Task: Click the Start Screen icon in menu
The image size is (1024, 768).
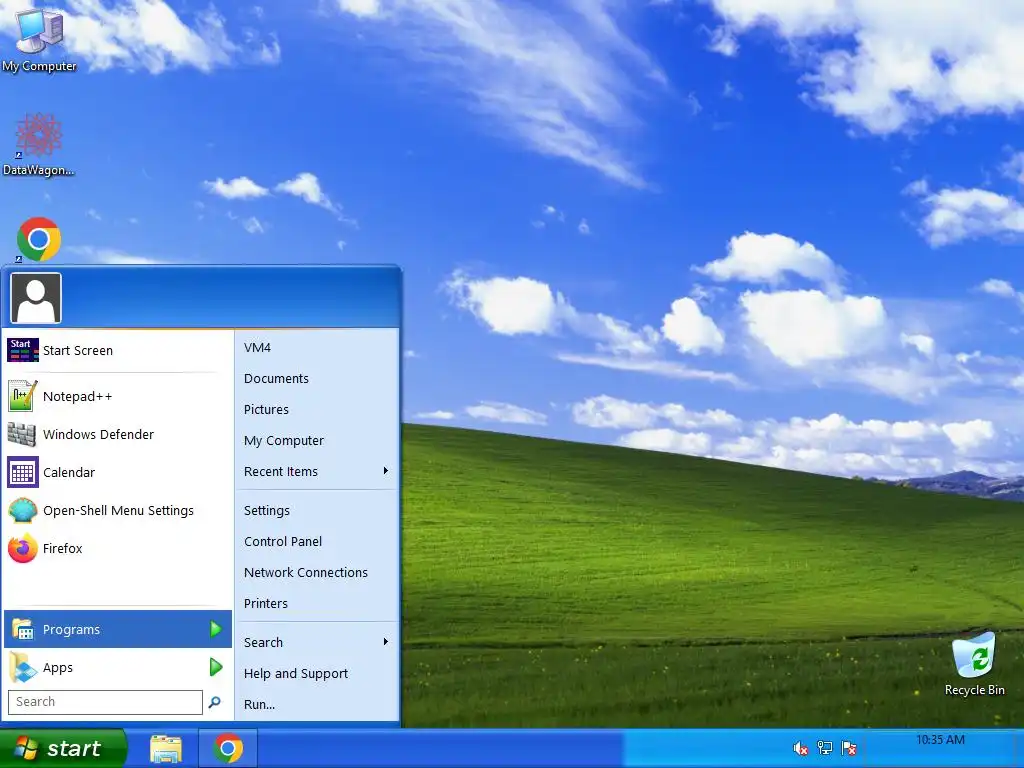Action: click(x=22, y=350)
